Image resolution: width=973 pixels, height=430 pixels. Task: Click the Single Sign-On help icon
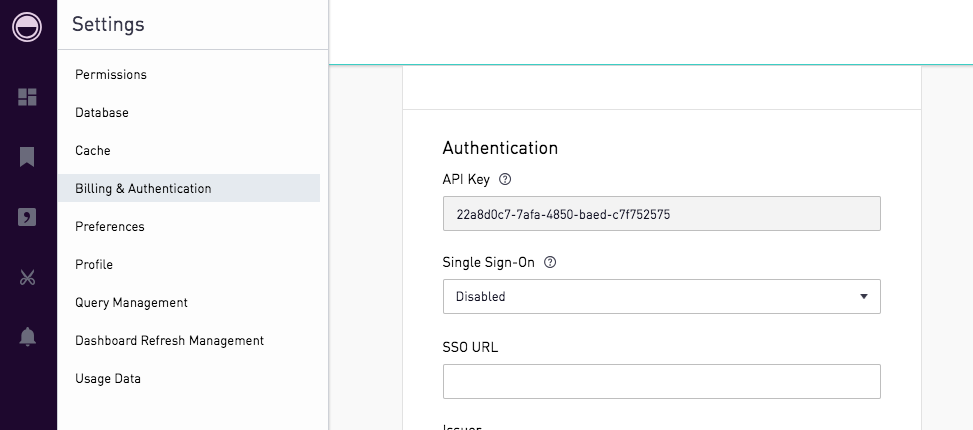tap(549, 262)
